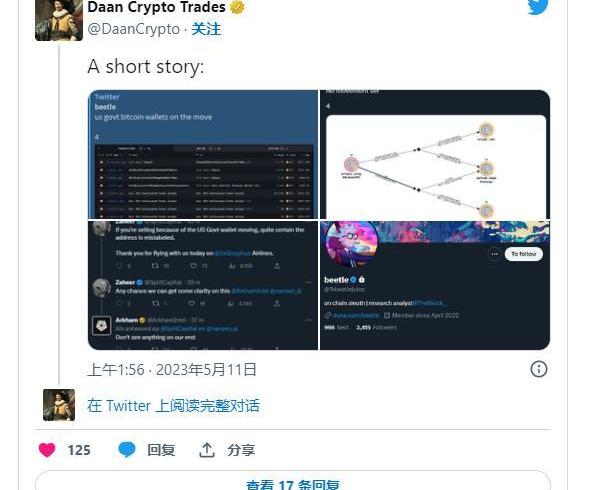This screenshot has height=490, width=595.
Task: Click the pink heart like icon
Action: click(47, 450)
